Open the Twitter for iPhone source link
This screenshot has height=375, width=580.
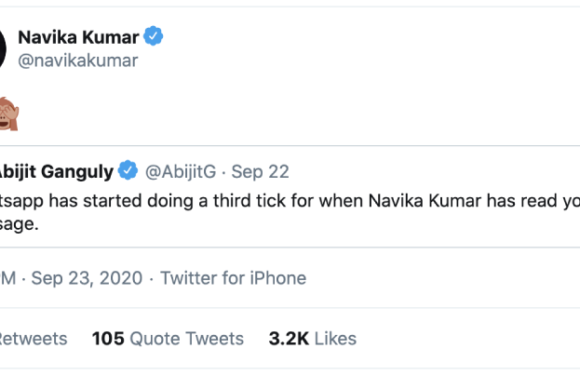point(233,278)
